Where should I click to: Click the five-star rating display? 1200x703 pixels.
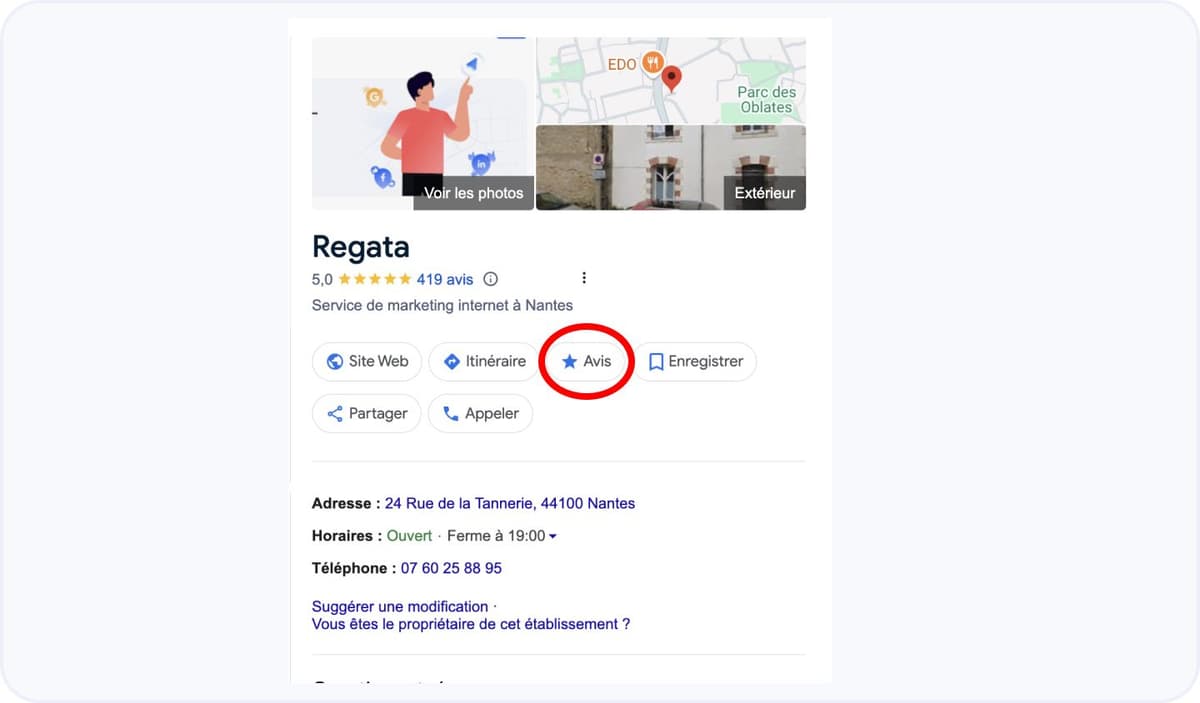374,279
